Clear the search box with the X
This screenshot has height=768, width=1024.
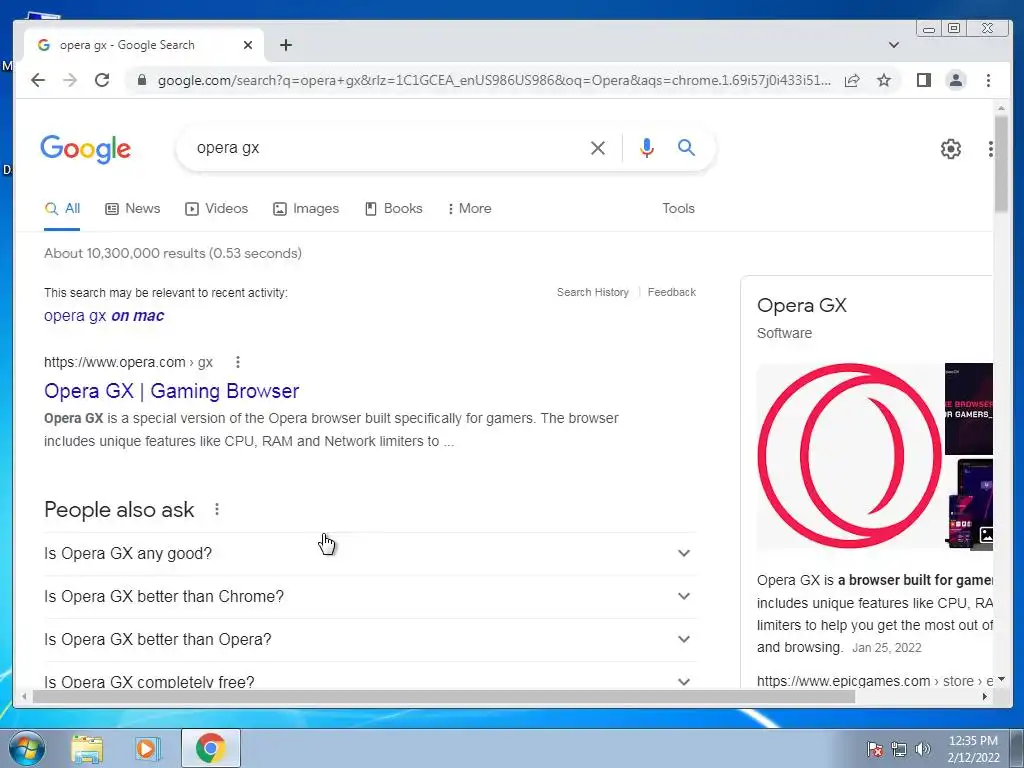(597, 148)
